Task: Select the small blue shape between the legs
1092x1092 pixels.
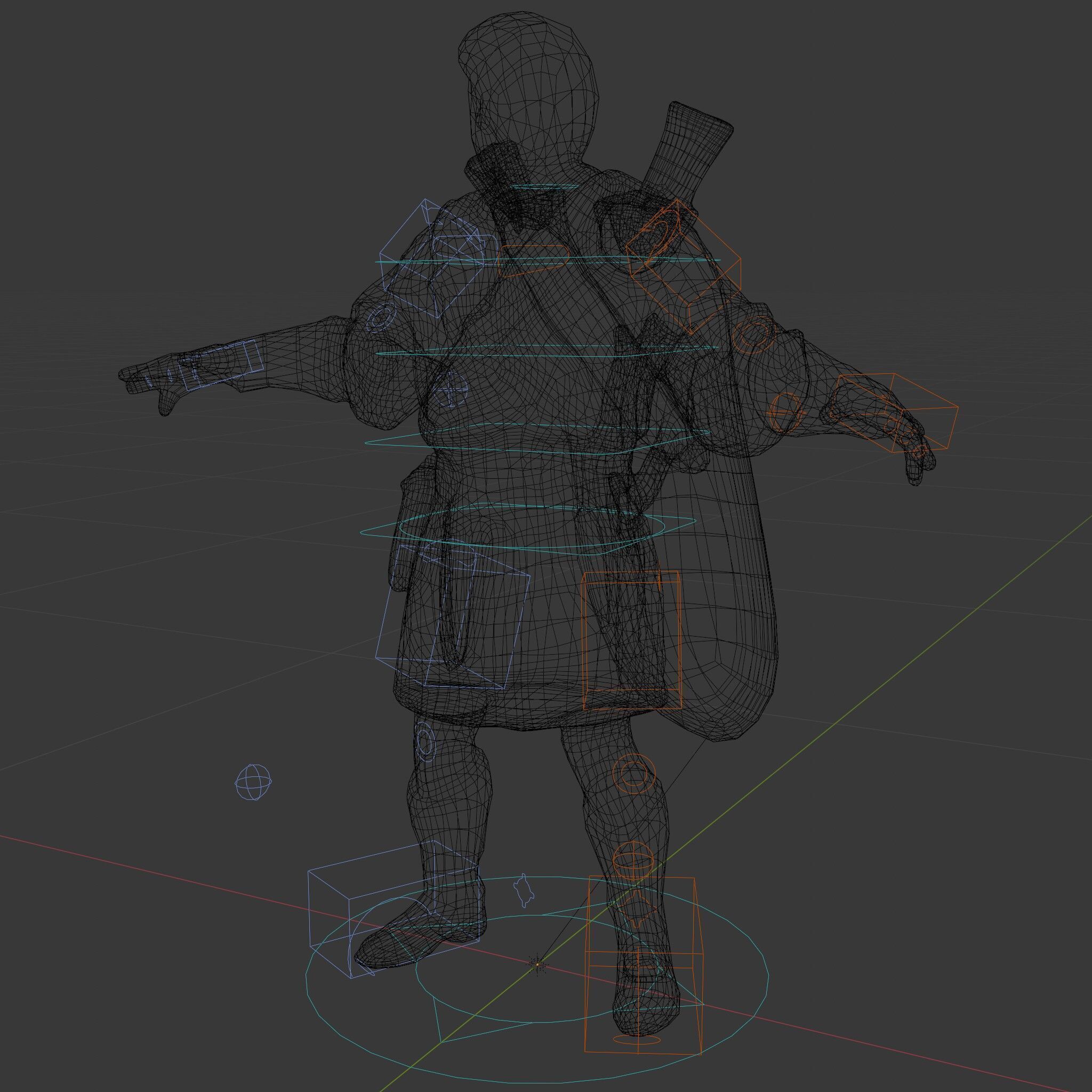Action: pyautogui.click(x=524, y=891)
